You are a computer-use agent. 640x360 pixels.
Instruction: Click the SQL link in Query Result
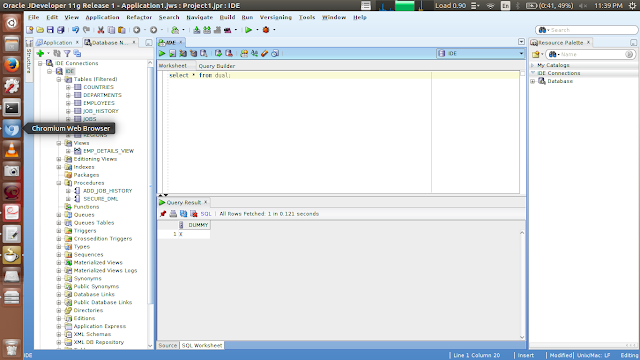pyautogui.click(x=206, y=214)
